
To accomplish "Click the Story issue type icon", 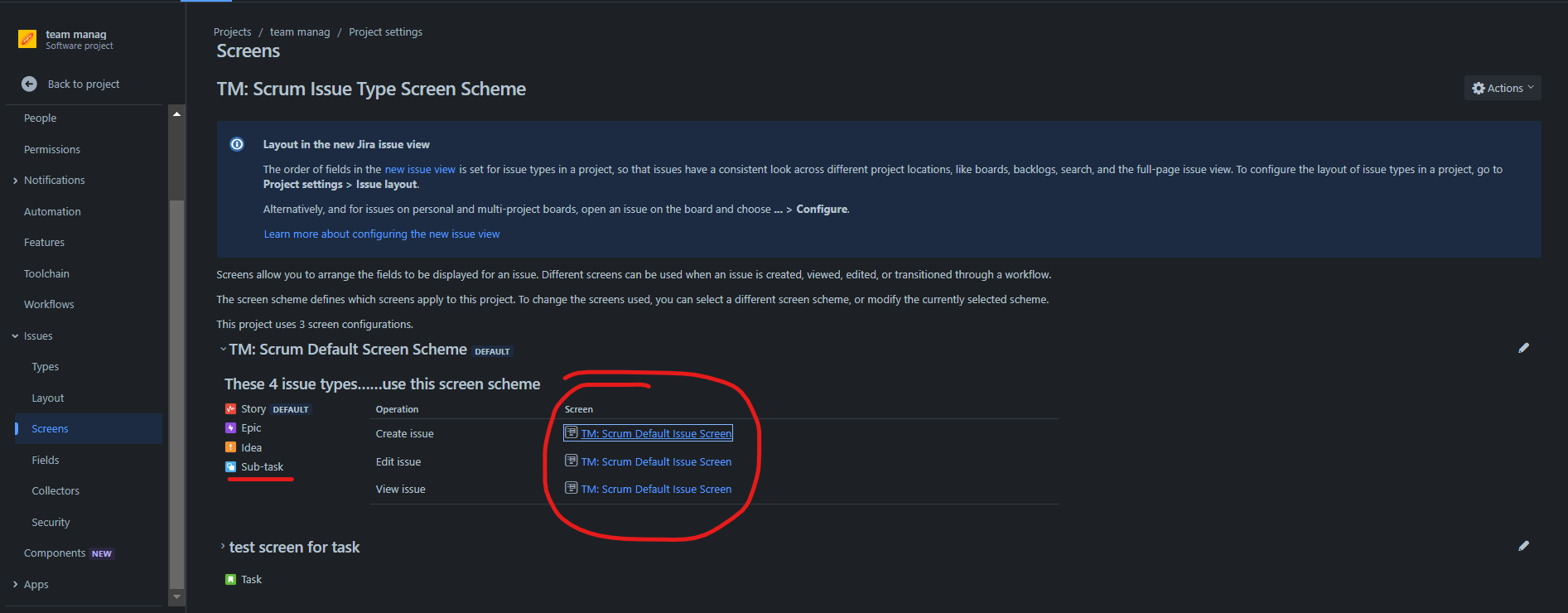I will [x=230, y=408].
